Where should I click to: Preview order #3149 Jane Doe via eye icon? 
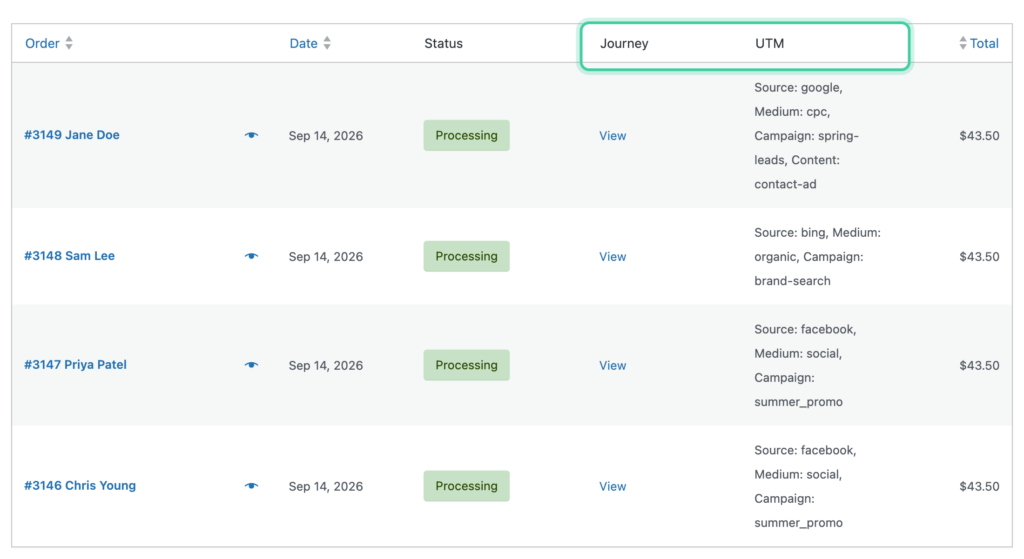tap(251, 135)
